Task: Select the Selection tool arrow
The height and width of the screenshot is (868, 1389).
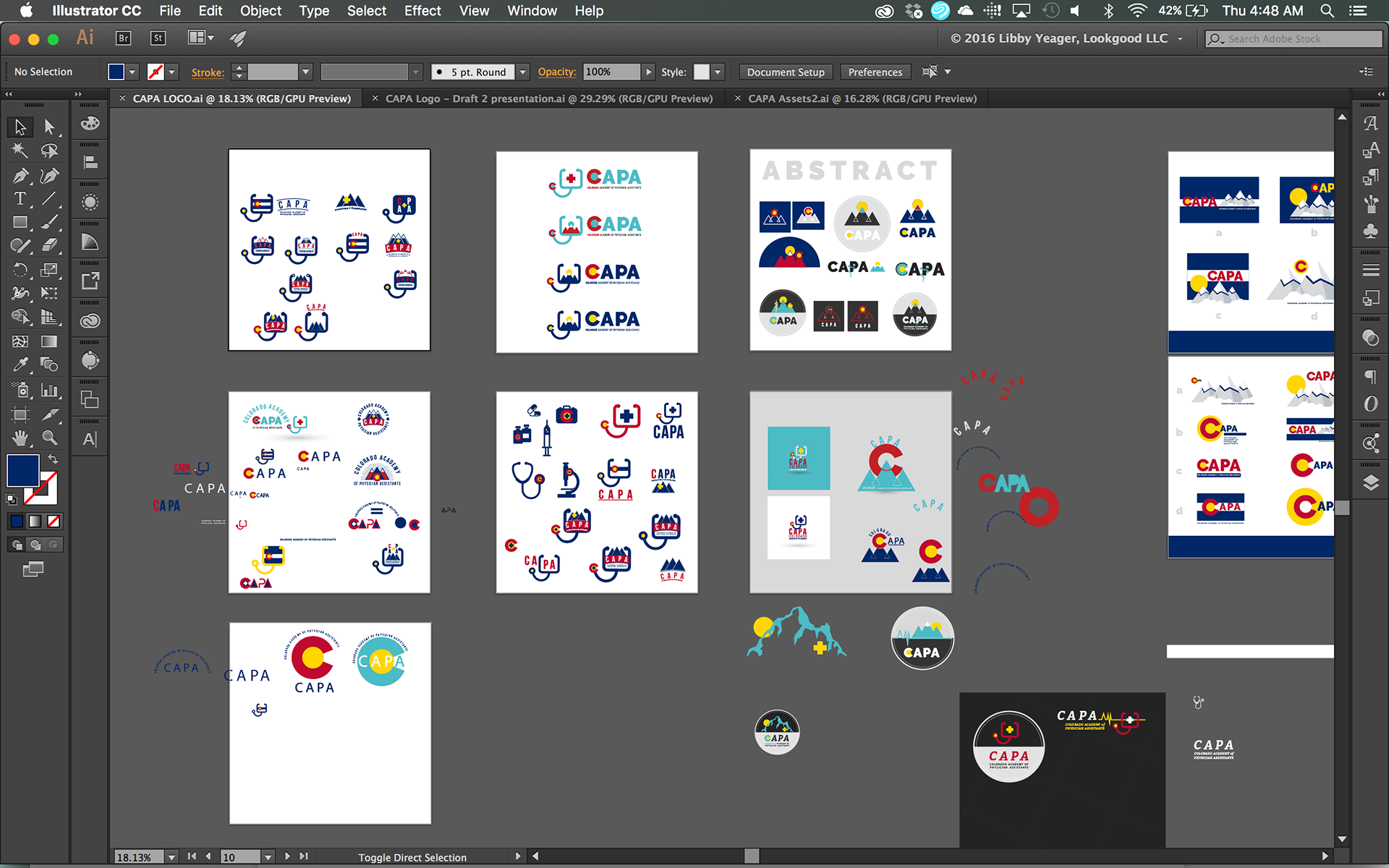Action: pos(20,127)
